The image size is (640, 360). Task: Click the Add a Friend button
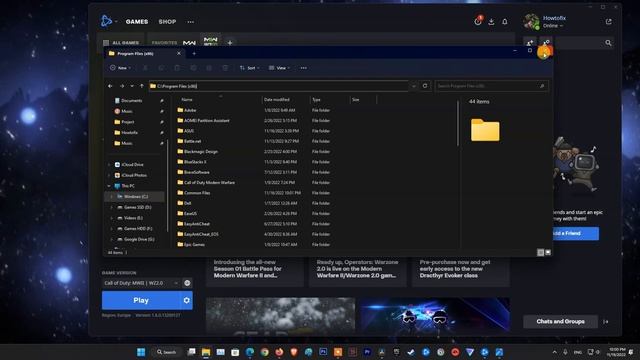576,233
